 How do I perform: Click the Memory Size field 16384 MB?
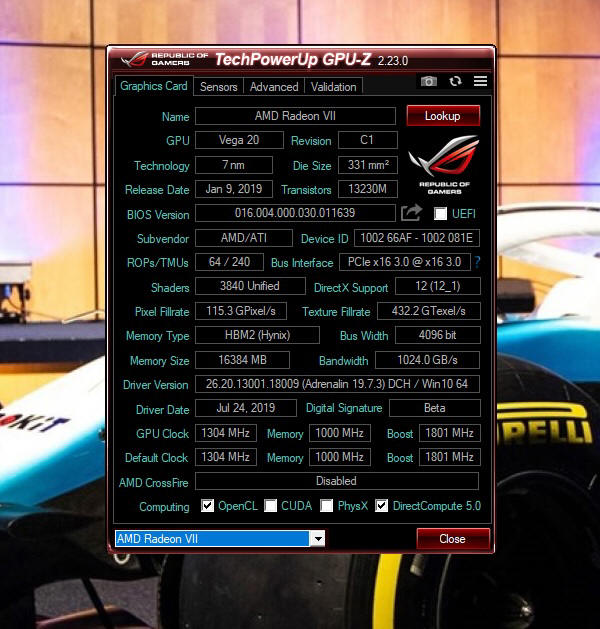tap(243, 360)
